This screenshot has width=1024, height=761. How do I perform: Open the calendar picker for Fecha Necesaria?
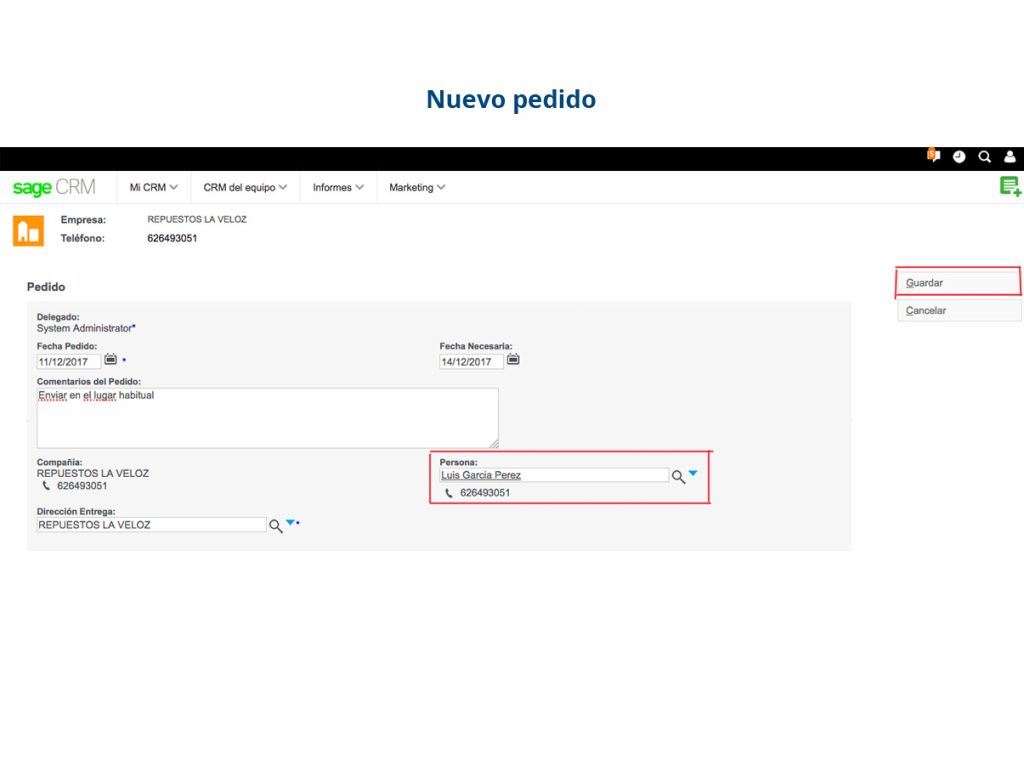point(513,359)
